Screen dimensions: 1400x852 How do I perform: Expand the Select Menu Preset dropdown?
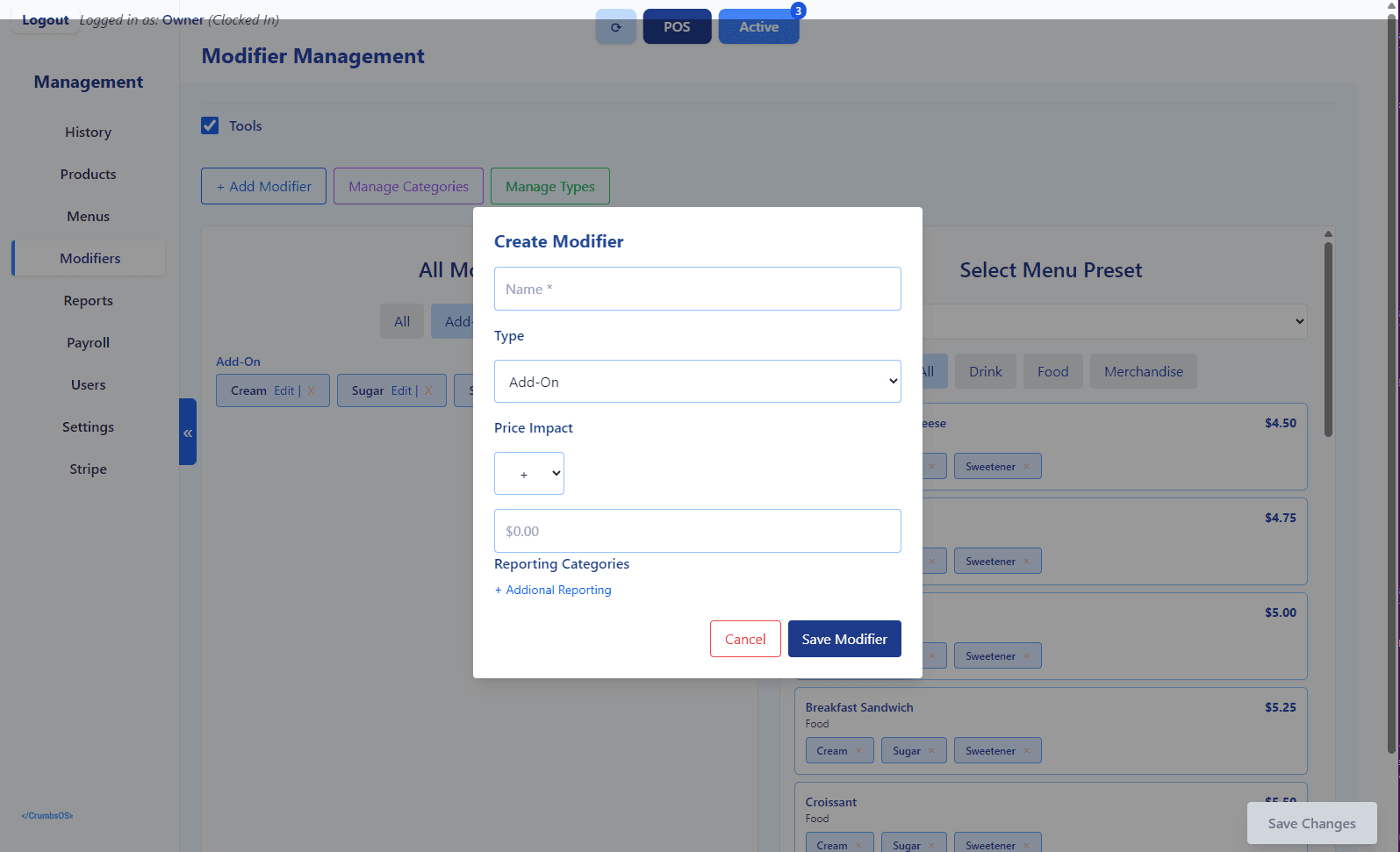[1113, 321]
